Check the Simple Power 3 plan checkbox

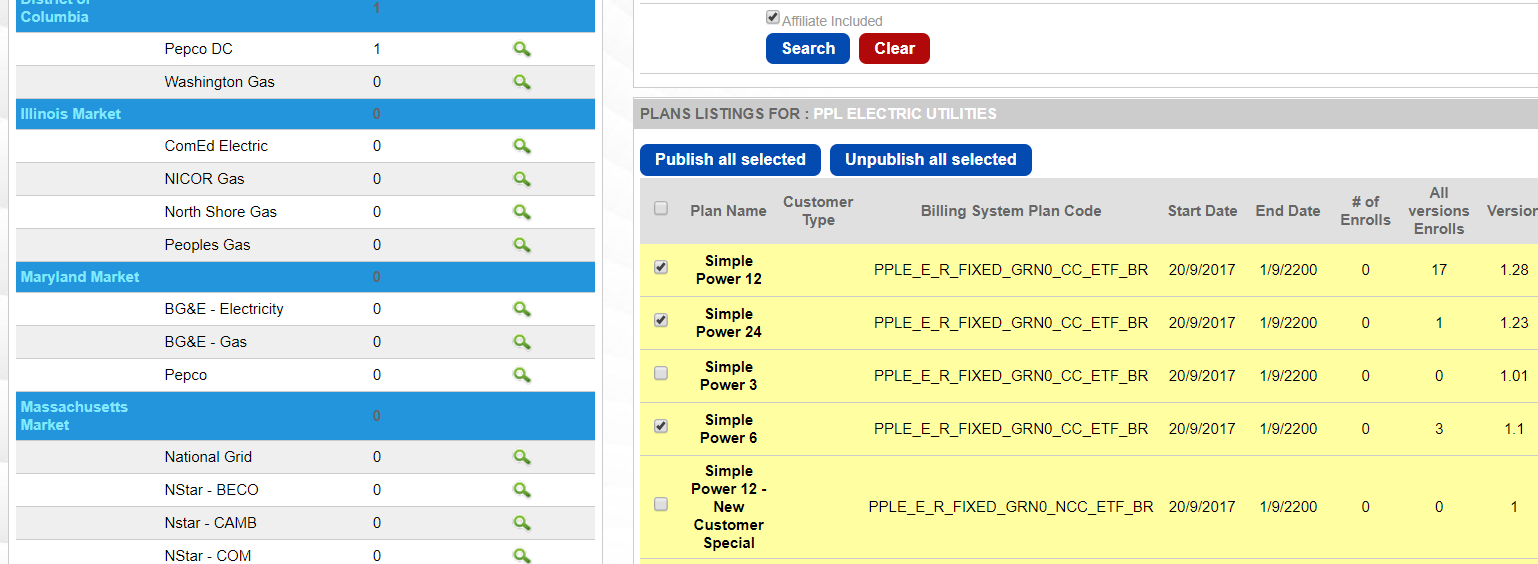click(x=661, y=373)
